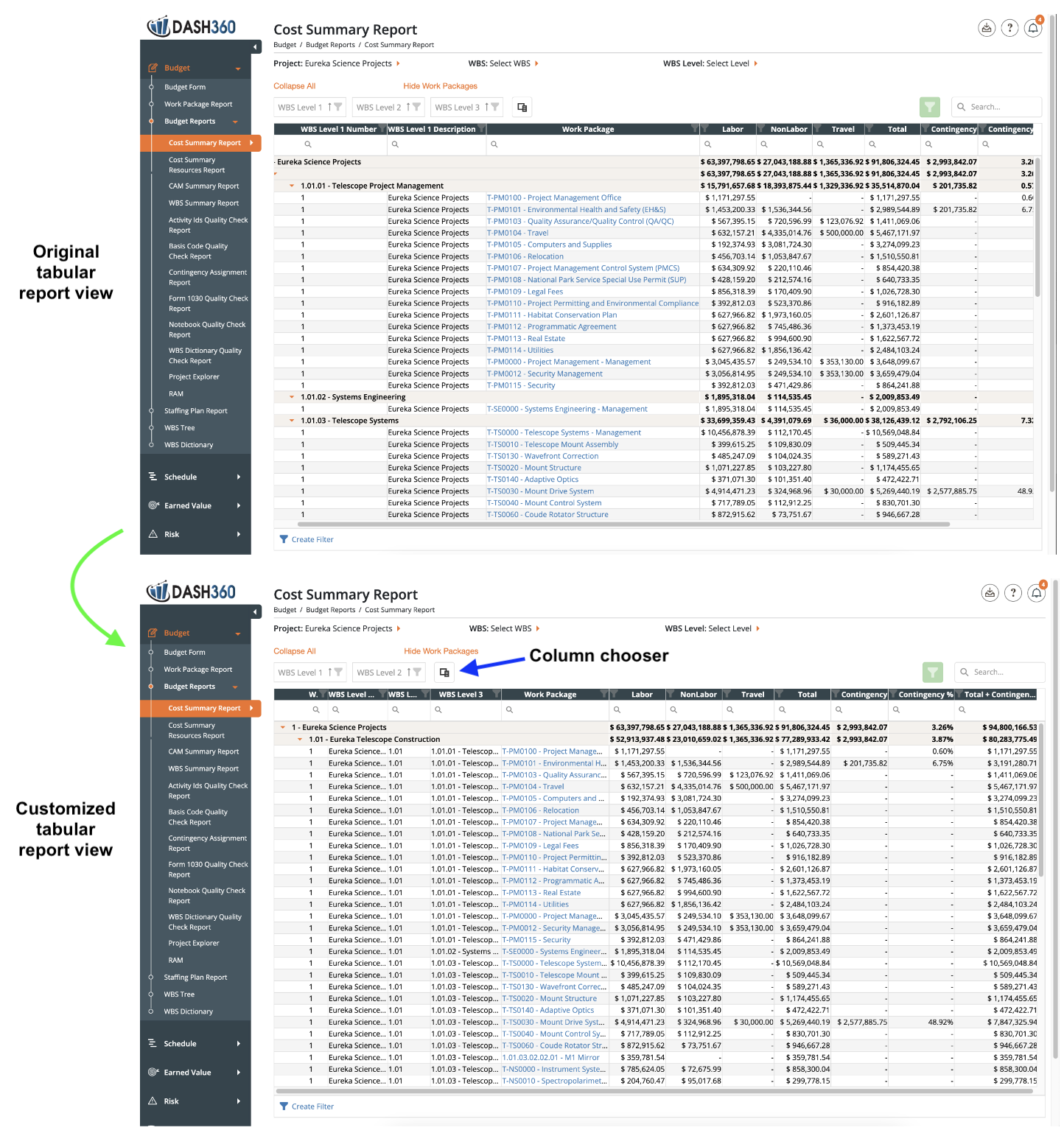Collapse the Budget Reports submenu, original sidebar
The image size is (1064, 1133).
coord(235,122)
